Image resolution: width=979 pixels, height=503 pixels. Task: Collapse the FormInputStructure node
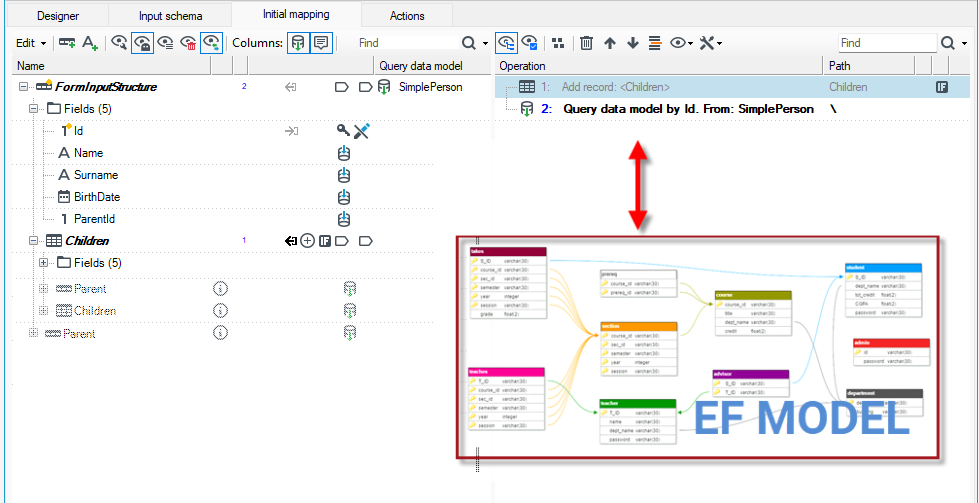coord(23,87)
